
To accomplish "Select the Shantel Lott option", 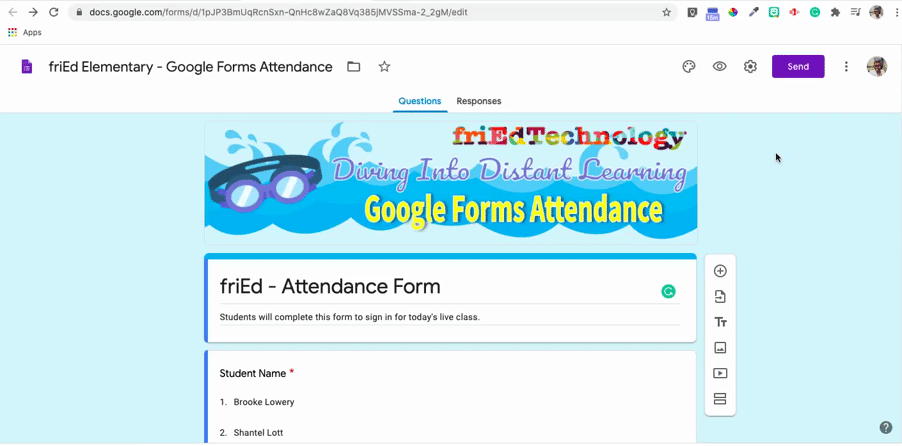I will tap(258, 433).
